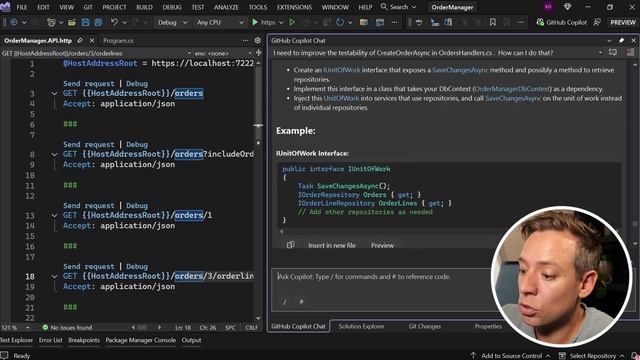Screen dimensions: 640x360
Task: Click the Preview button under code block
Action: tap(382, 245)
